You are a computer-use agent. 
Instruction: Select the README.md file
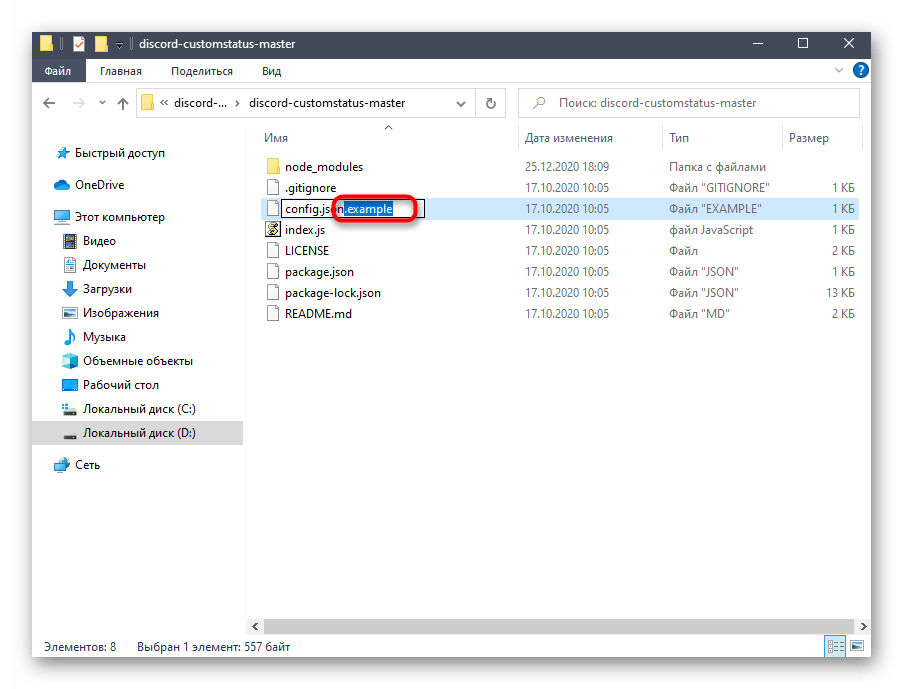pos(318,314)
